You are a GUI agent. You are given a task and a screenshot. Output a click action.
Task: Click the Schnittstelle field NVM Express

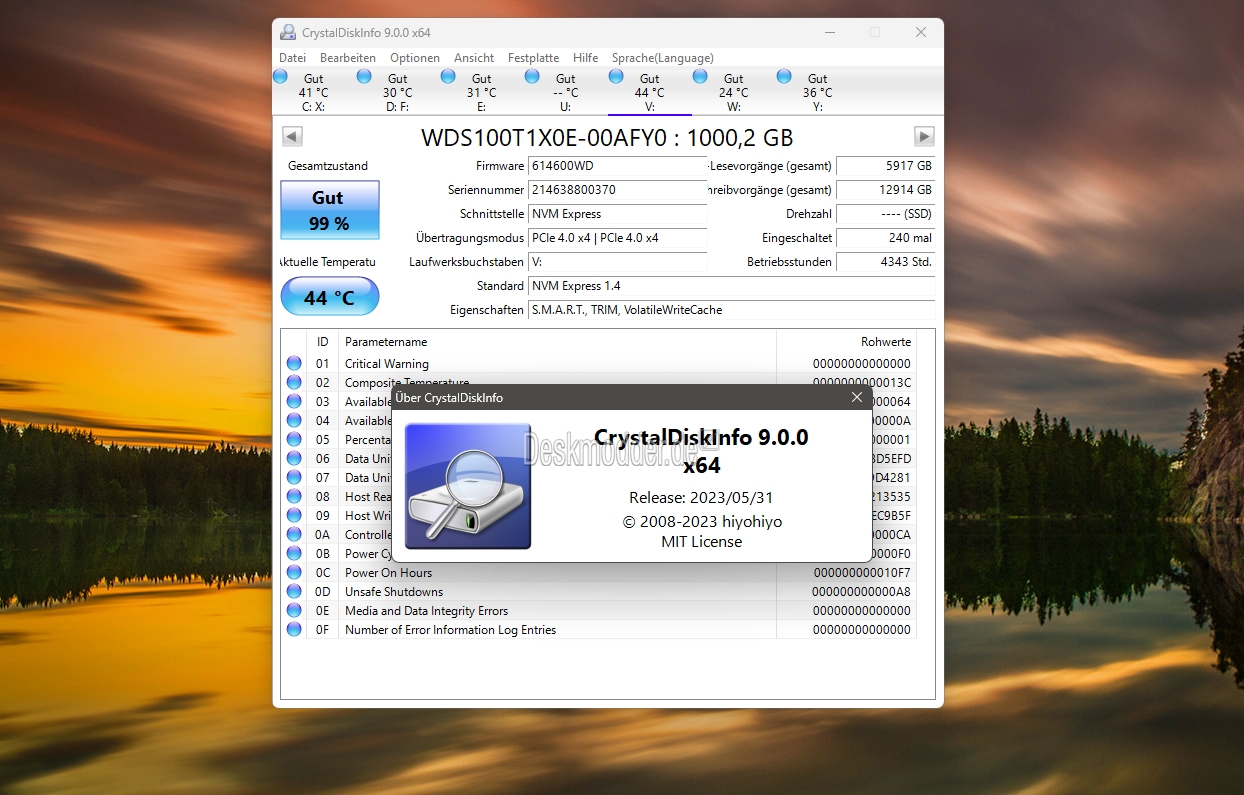click(618, 214)
